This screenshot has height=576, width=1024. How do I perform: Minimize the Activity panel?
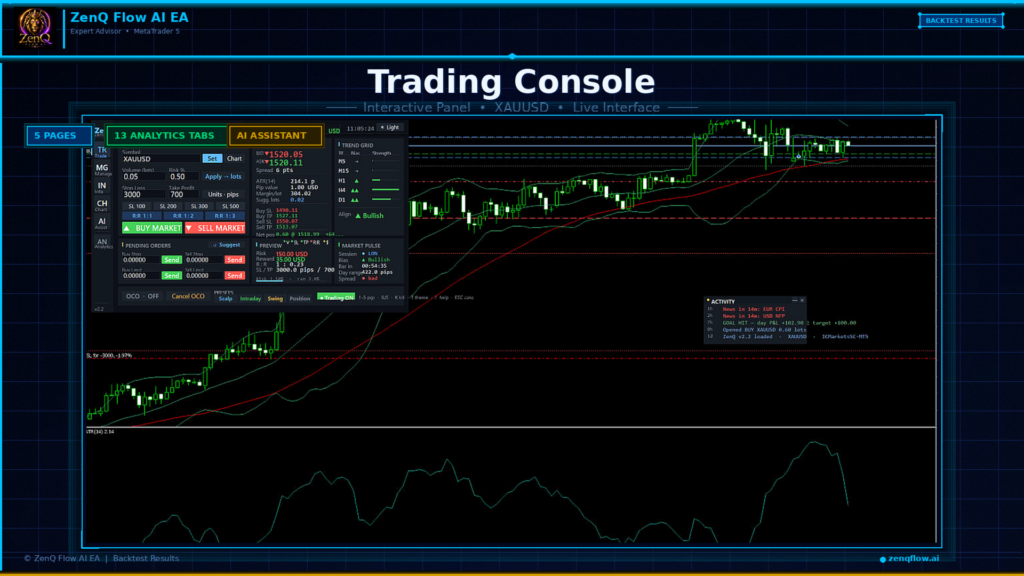tap(795, 301)
